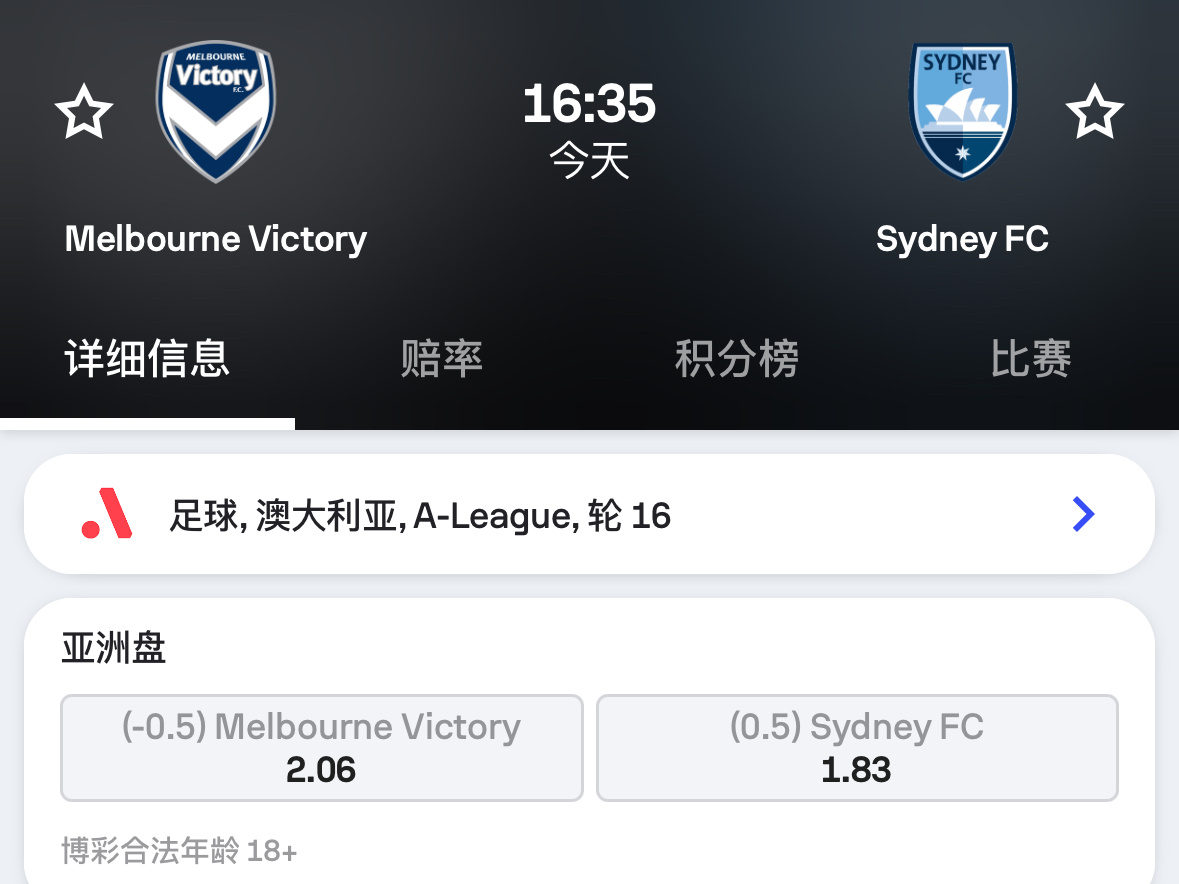The image size is (1179, 884).
Task: Switch to the 积分榜 tab
Action: tap(737, 359)
